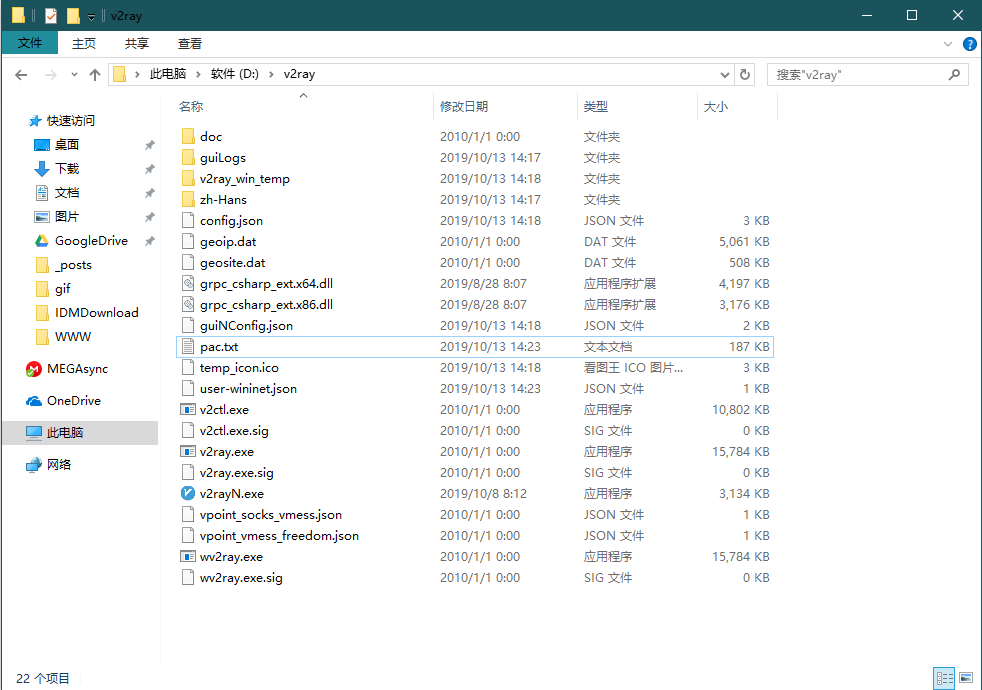Select the temp_icon.ico file name
982x690 pixels.
coord(239,368)
